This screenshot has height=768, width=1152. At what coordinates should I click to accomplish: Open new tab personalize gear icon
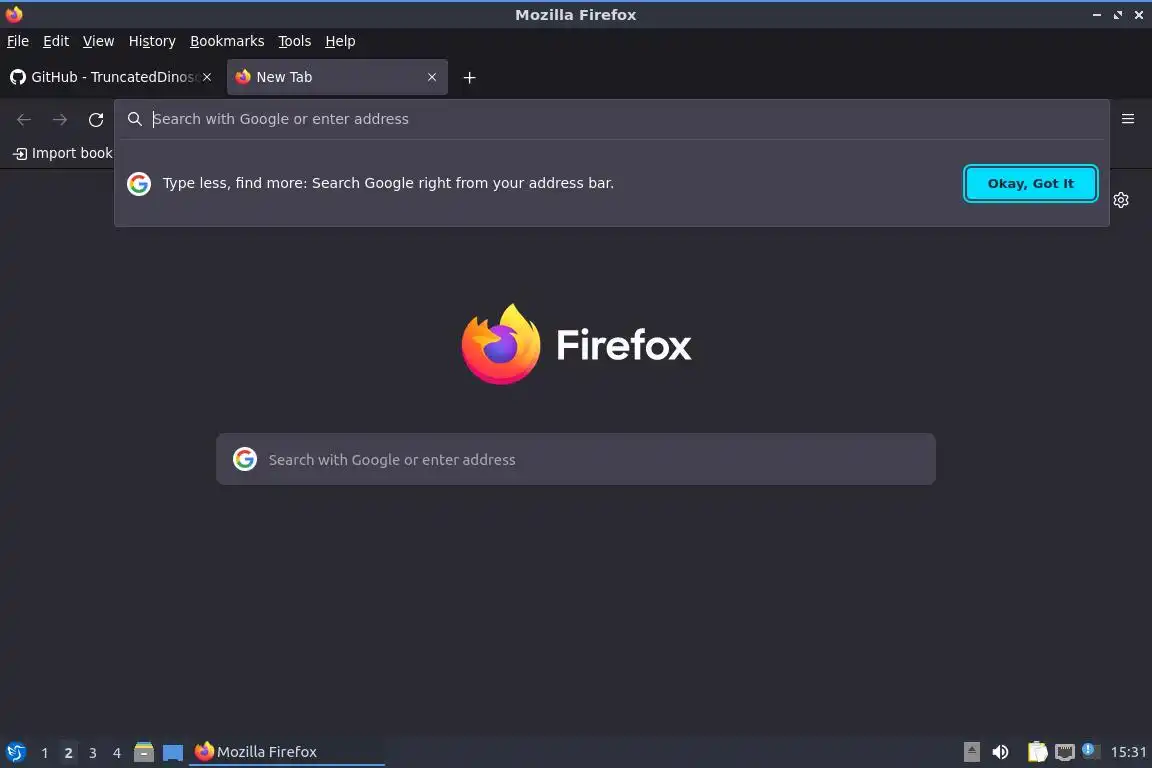(1120, 200)
